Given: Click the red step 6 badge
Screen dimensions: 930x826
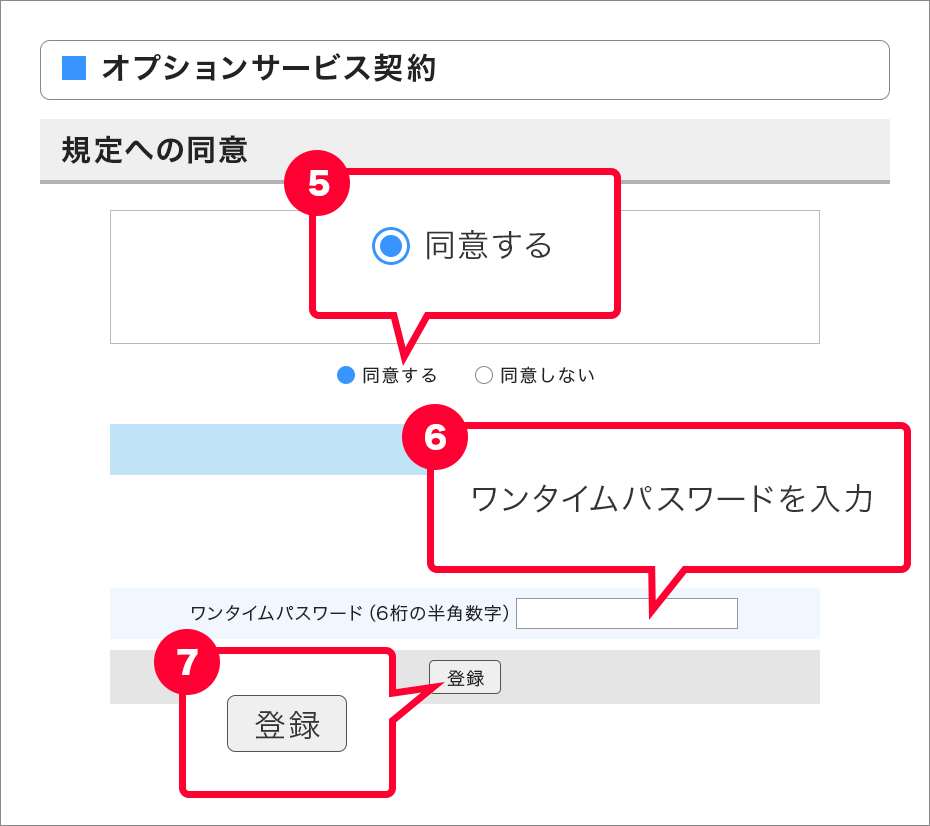Looking at the screenshot, I should [x=435, y=437].
